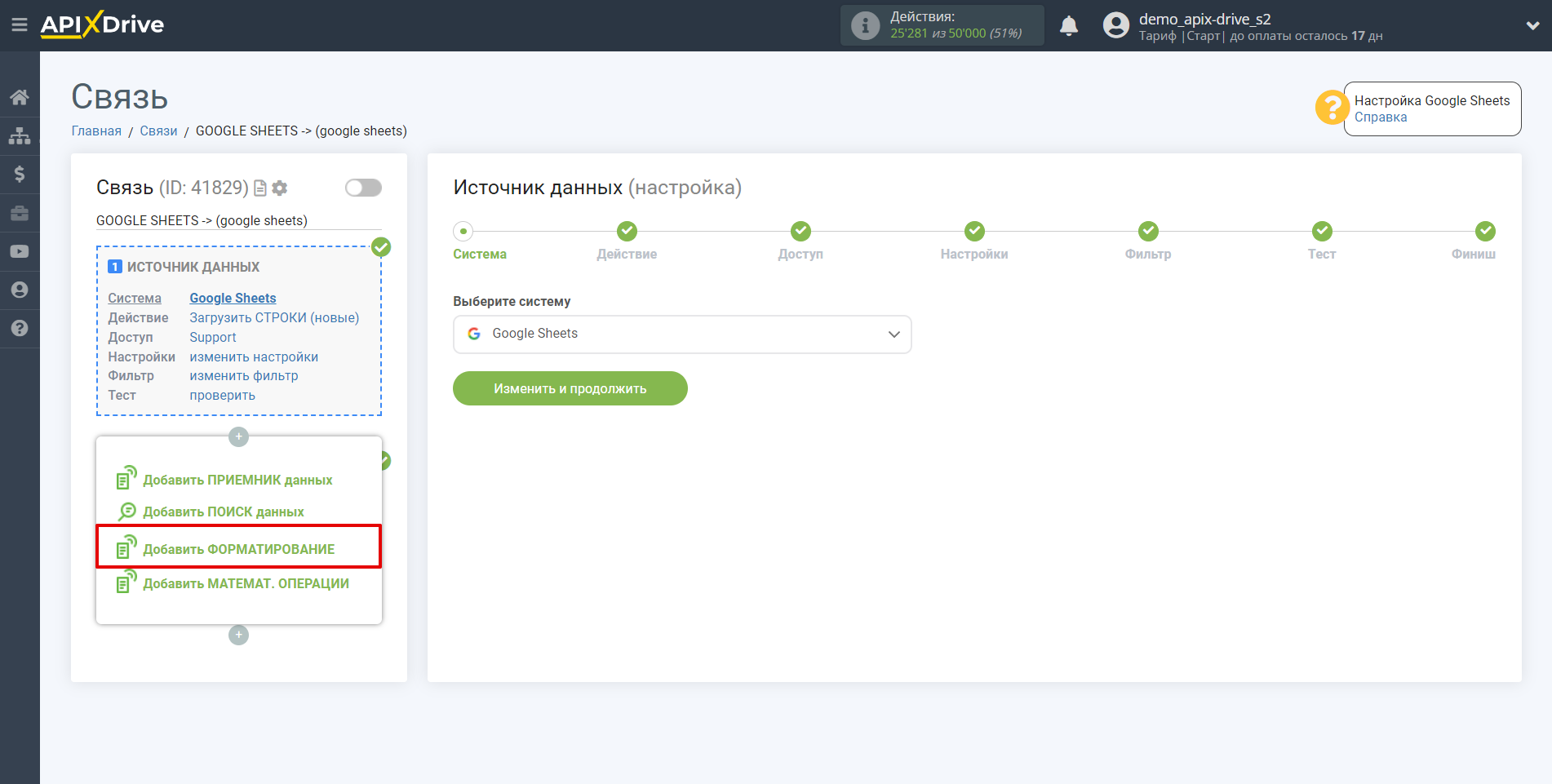
Task: Open the Google Sheets system link
Action: coord(233,299)
